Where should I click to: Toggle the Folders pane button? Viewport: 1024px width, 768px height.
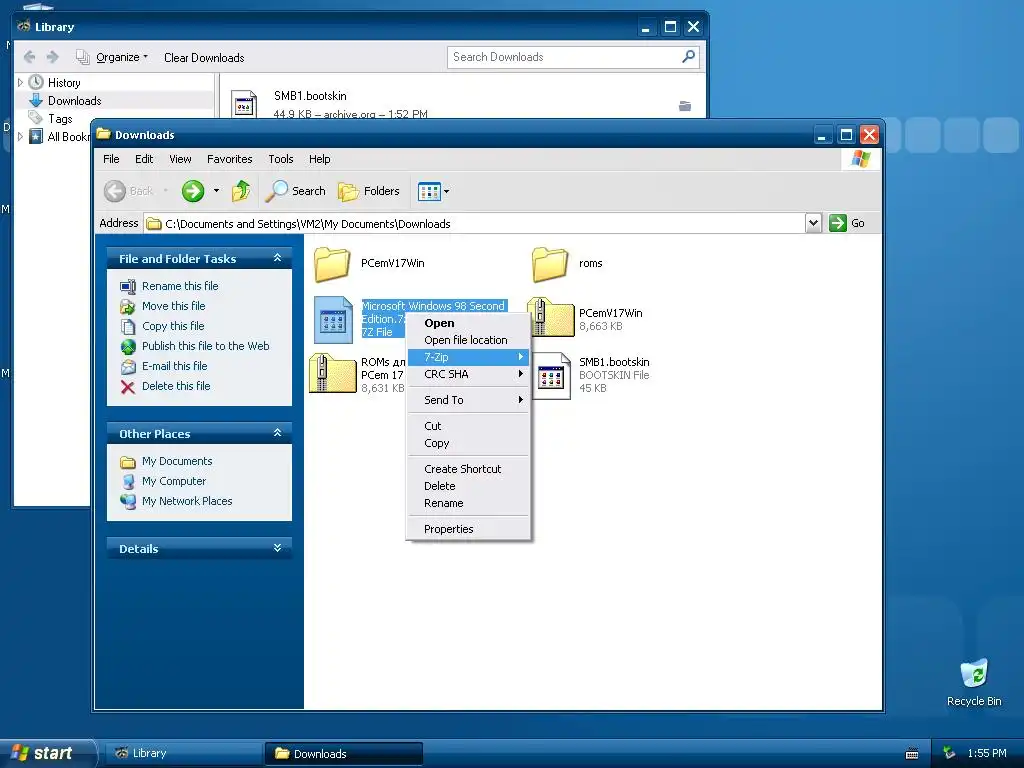(369, 191)
